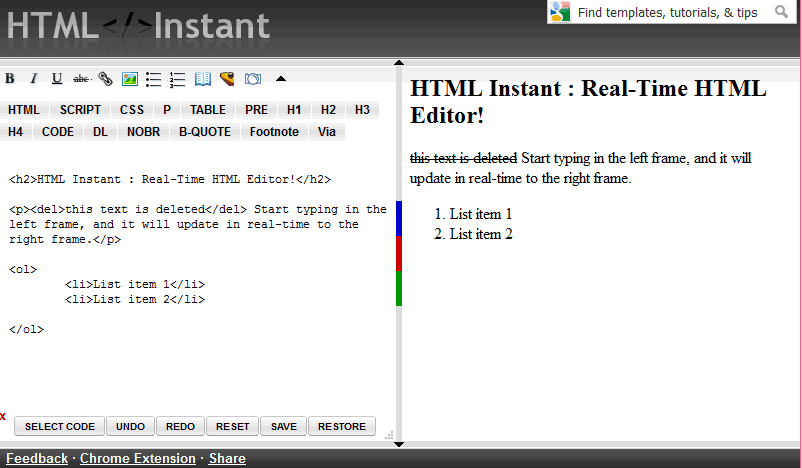Image resolution: width=802 pixels, height=468 pixels.
Task: Click 'List item 2' in preview
Action: pyautogui.click(x=481, y=234)
